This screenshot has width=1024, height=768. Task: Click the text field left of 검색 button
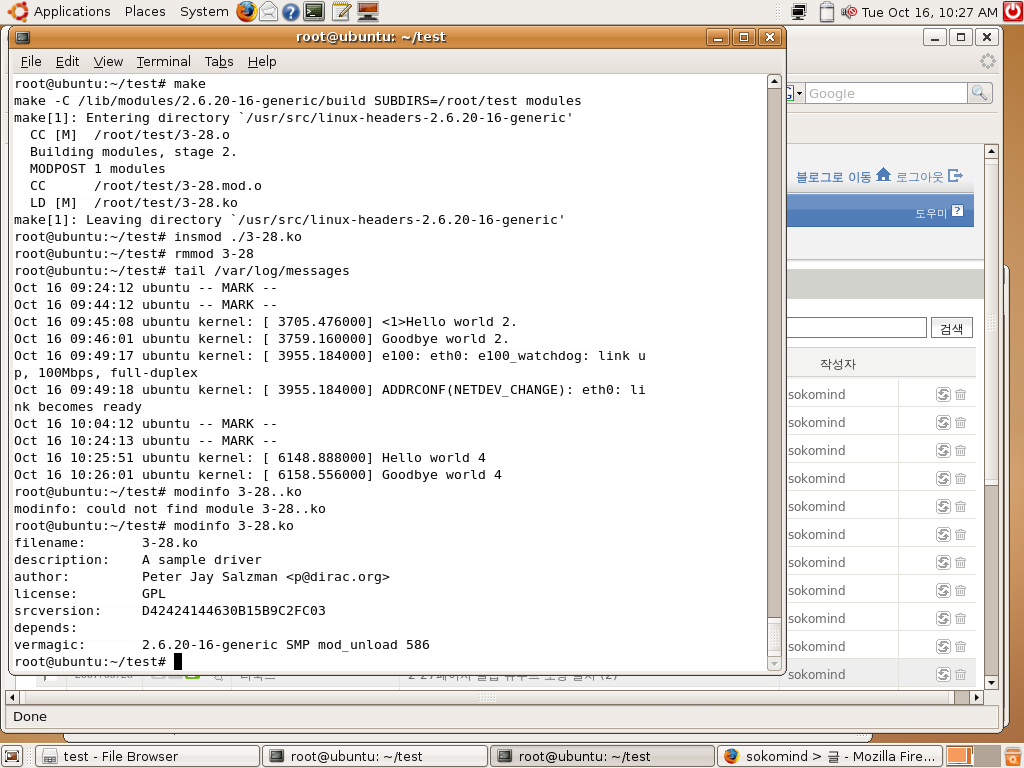[856, 327]
